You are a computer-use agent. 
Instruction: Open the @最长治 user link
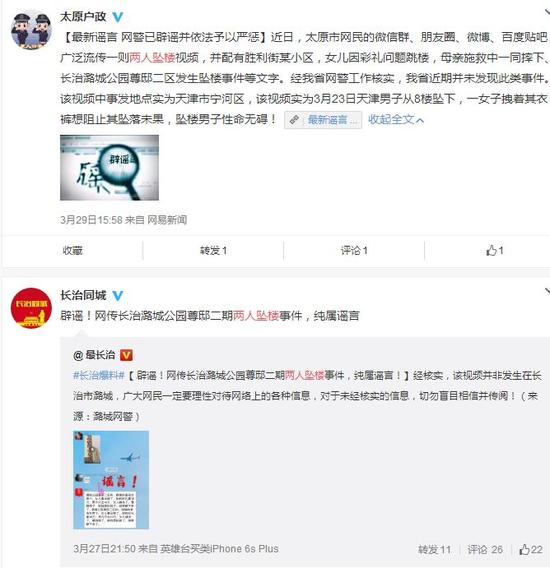click(x=94, y=355)
